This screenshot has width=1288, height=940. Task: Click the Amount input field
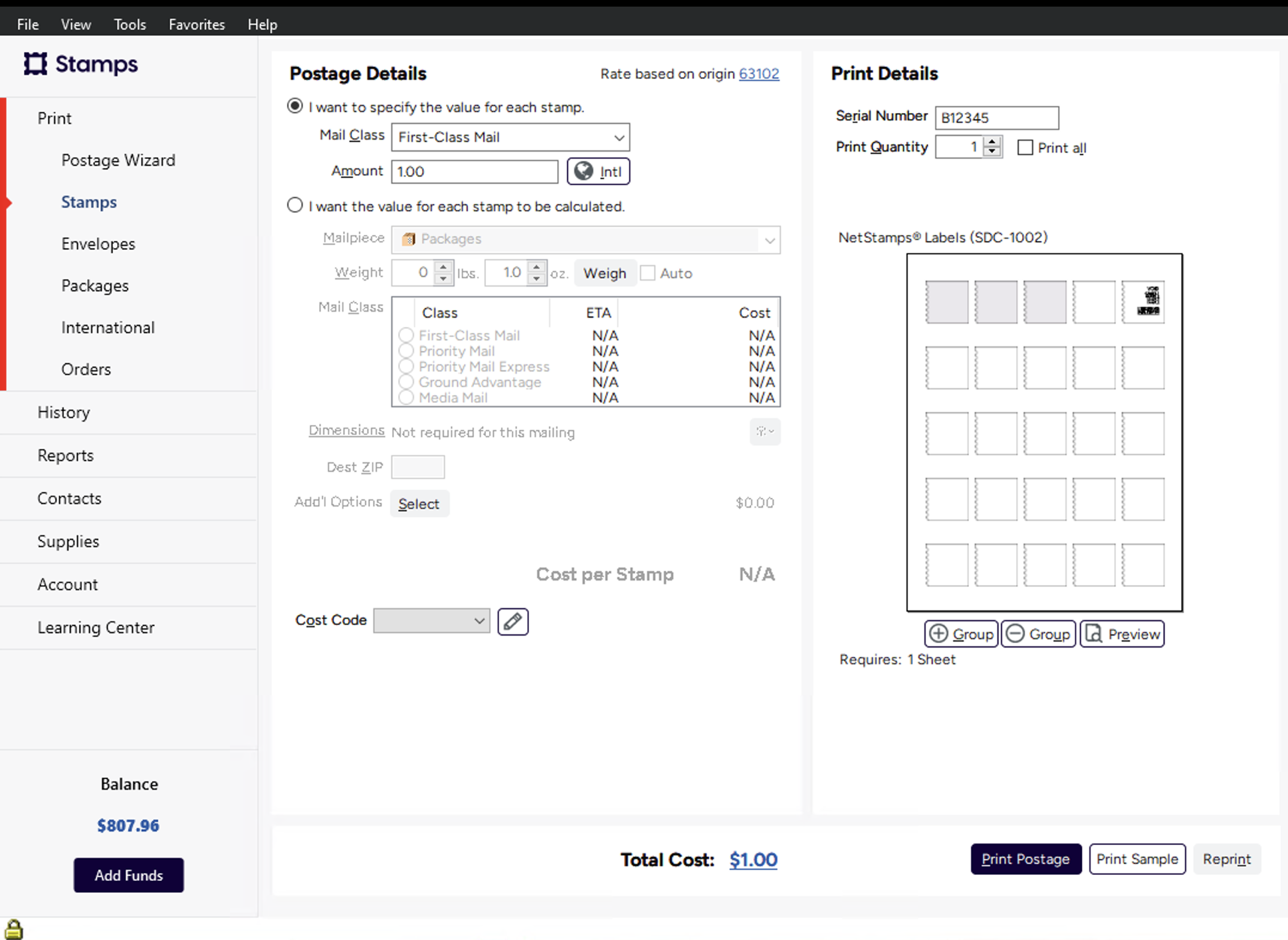click(474, 172)
